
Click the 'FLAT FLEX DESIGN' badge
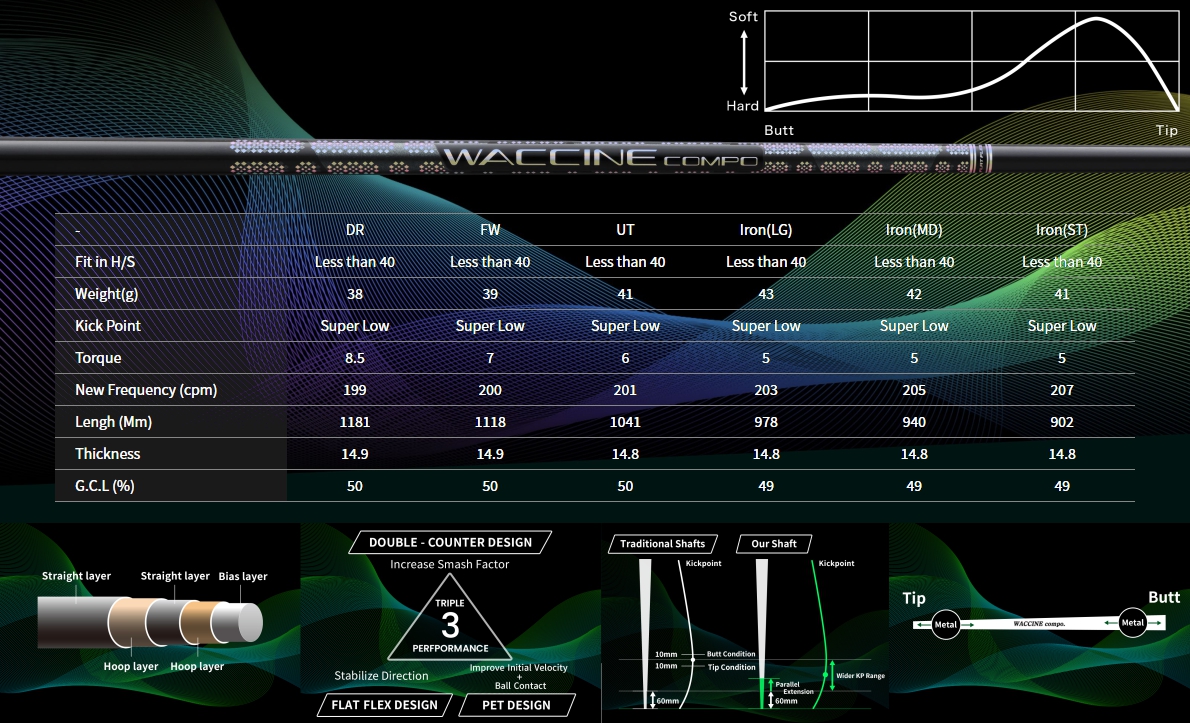[384, 705]
